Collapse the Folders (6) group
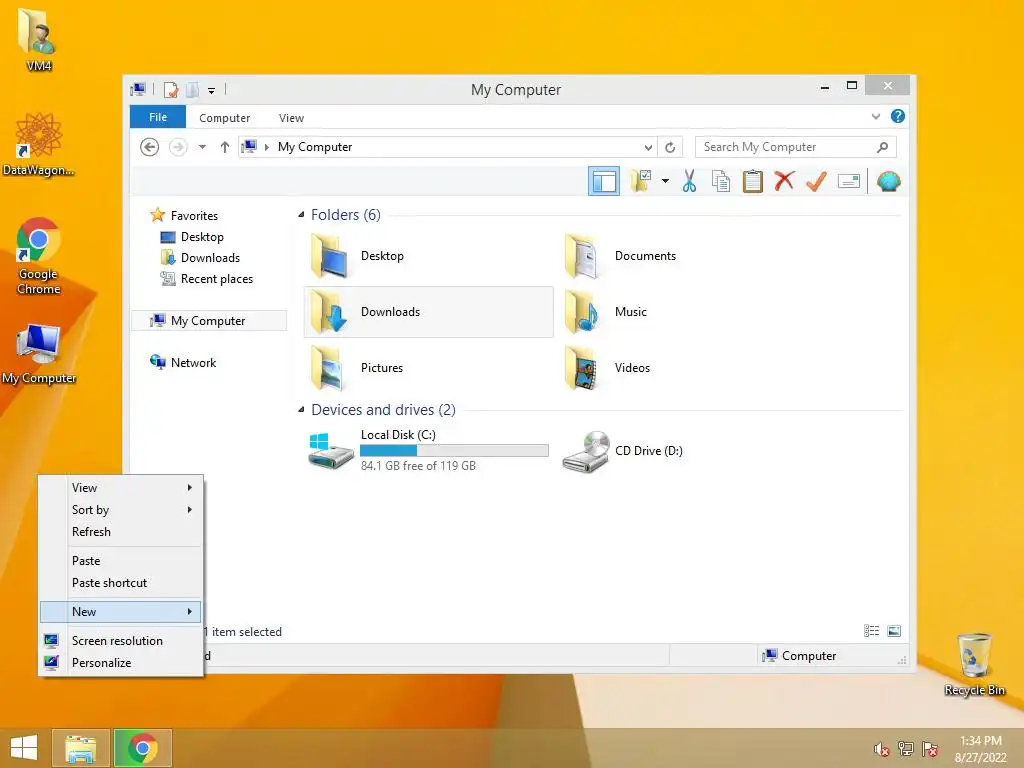 click(301, 214)
